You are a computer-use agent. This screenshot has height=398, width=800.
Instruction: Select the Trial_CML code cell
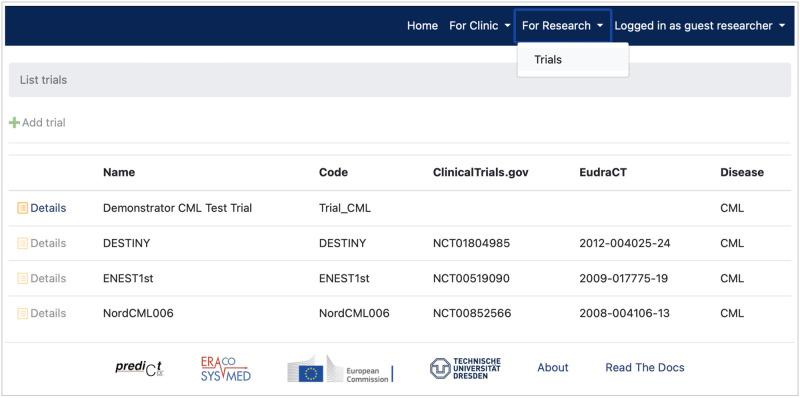[x=345, y=208]
